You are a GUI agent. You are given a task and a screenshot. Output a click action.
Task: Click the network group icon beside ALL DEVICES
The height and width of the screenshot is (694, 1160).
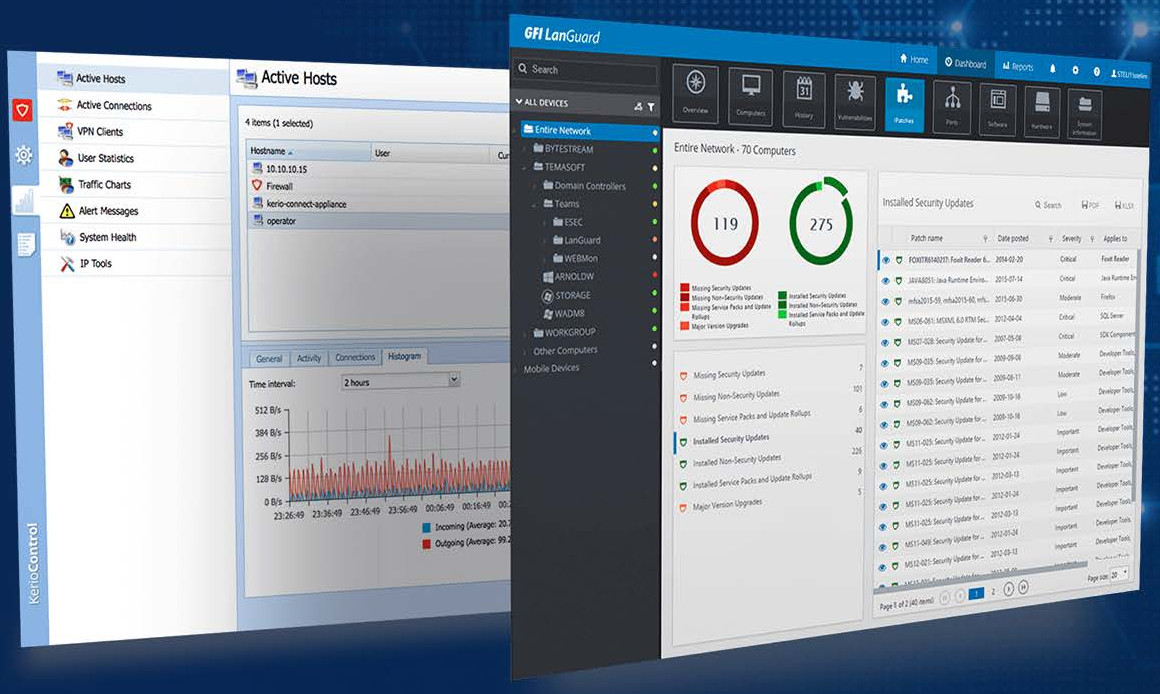638,107
